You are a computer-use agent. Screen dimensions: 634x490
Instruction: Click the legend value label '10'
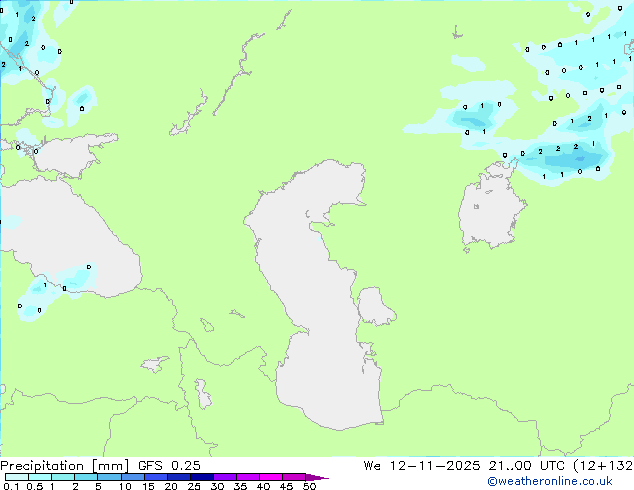coord(125,486)
